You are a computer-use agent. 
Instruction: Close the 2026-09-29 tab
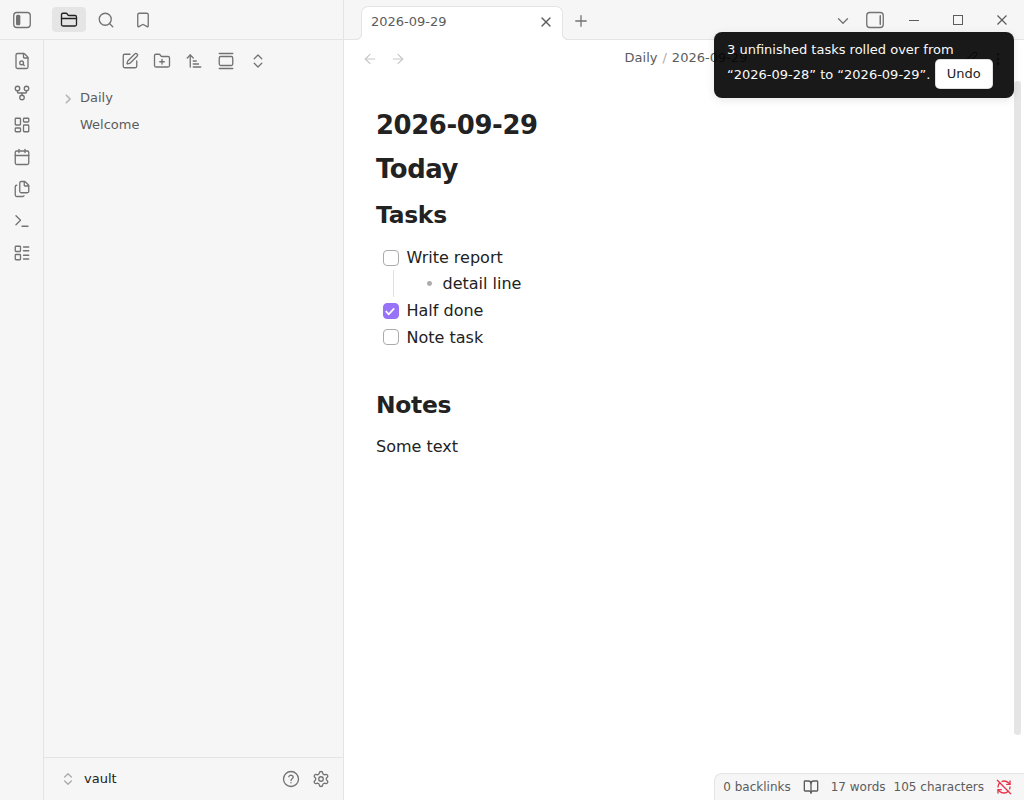[x=546, y=22]
